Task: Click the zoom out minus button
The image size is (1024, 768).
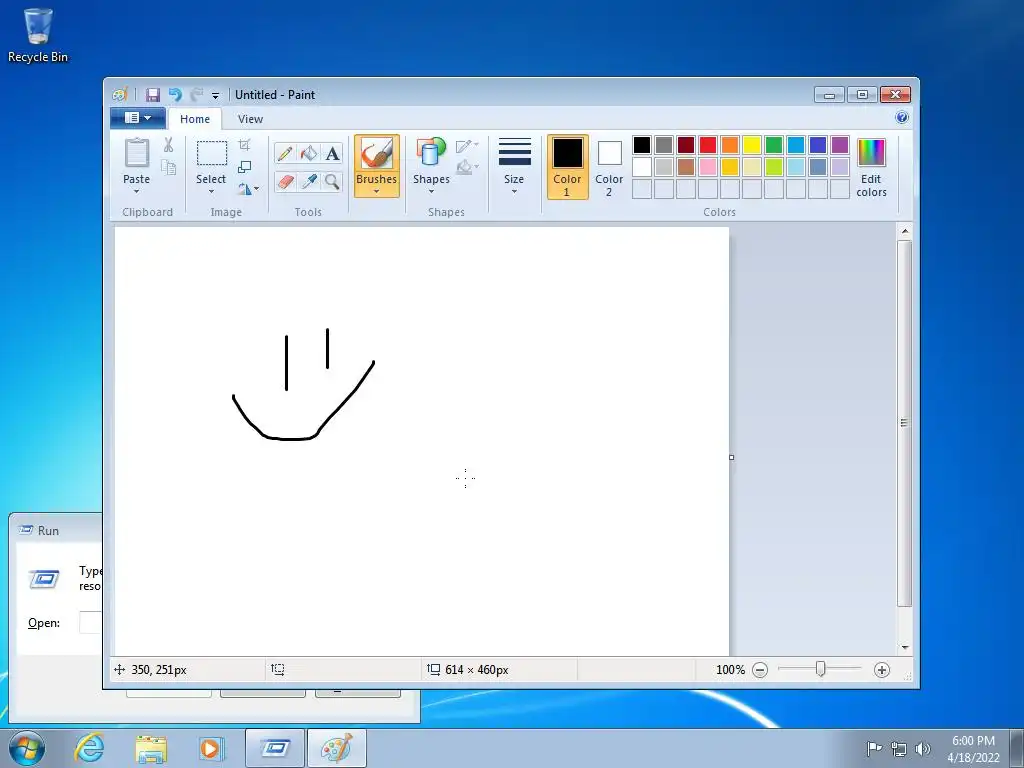Action: [760, 669]
